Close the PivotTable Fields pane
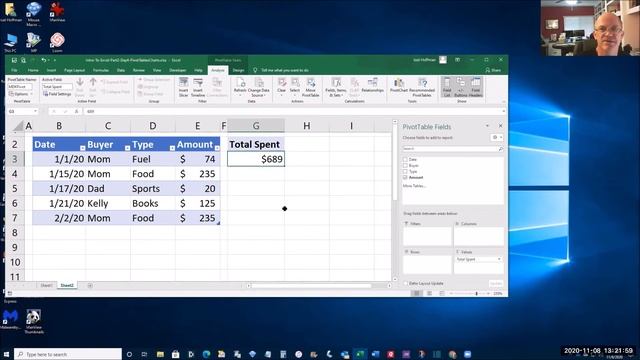 [500, 126]
